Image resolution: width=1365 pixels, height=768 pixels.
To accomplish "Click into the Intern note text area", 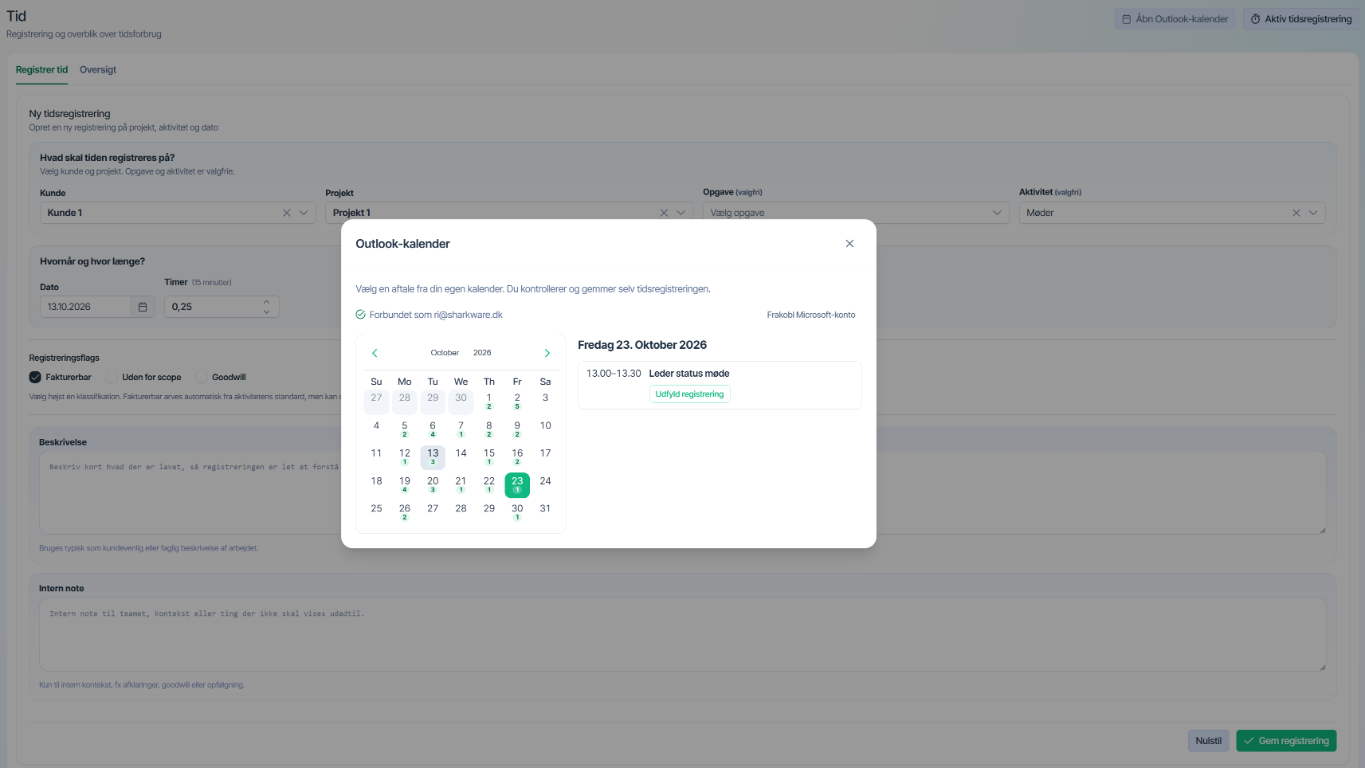I will point(682,634).
